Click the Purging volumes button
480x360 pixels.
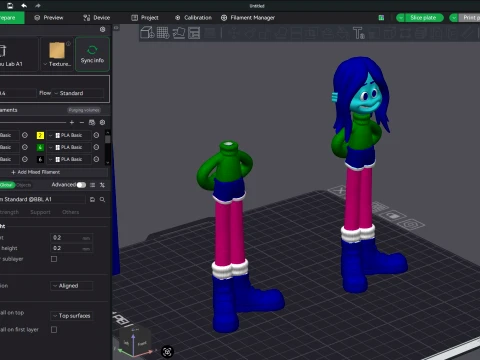[x=84, y=110]
